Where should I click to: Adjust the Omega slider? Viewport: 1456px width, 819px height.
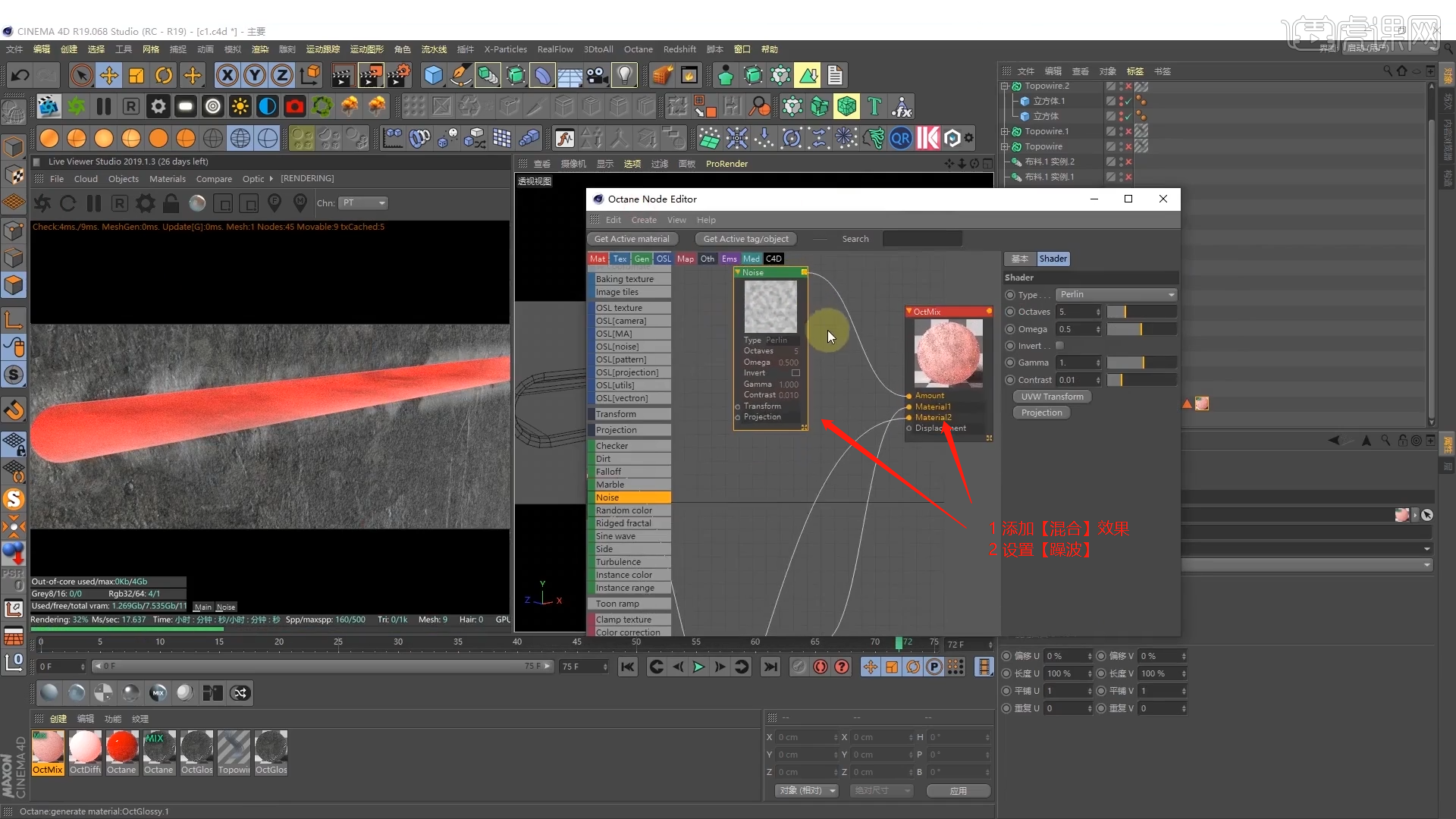point(1141,329)
